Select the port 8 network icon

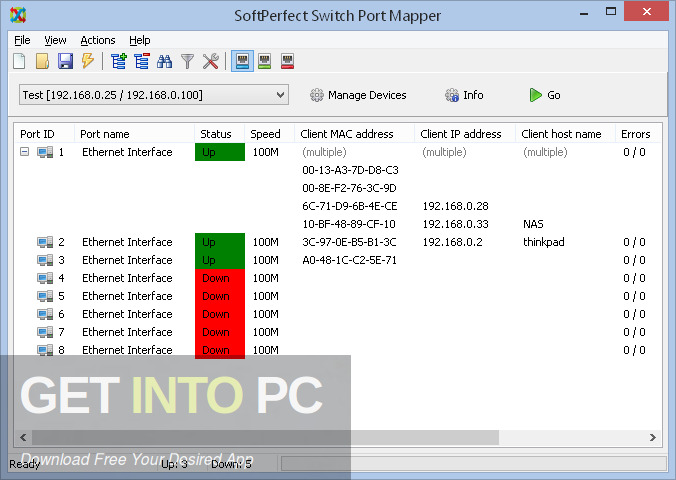point(45,350)
